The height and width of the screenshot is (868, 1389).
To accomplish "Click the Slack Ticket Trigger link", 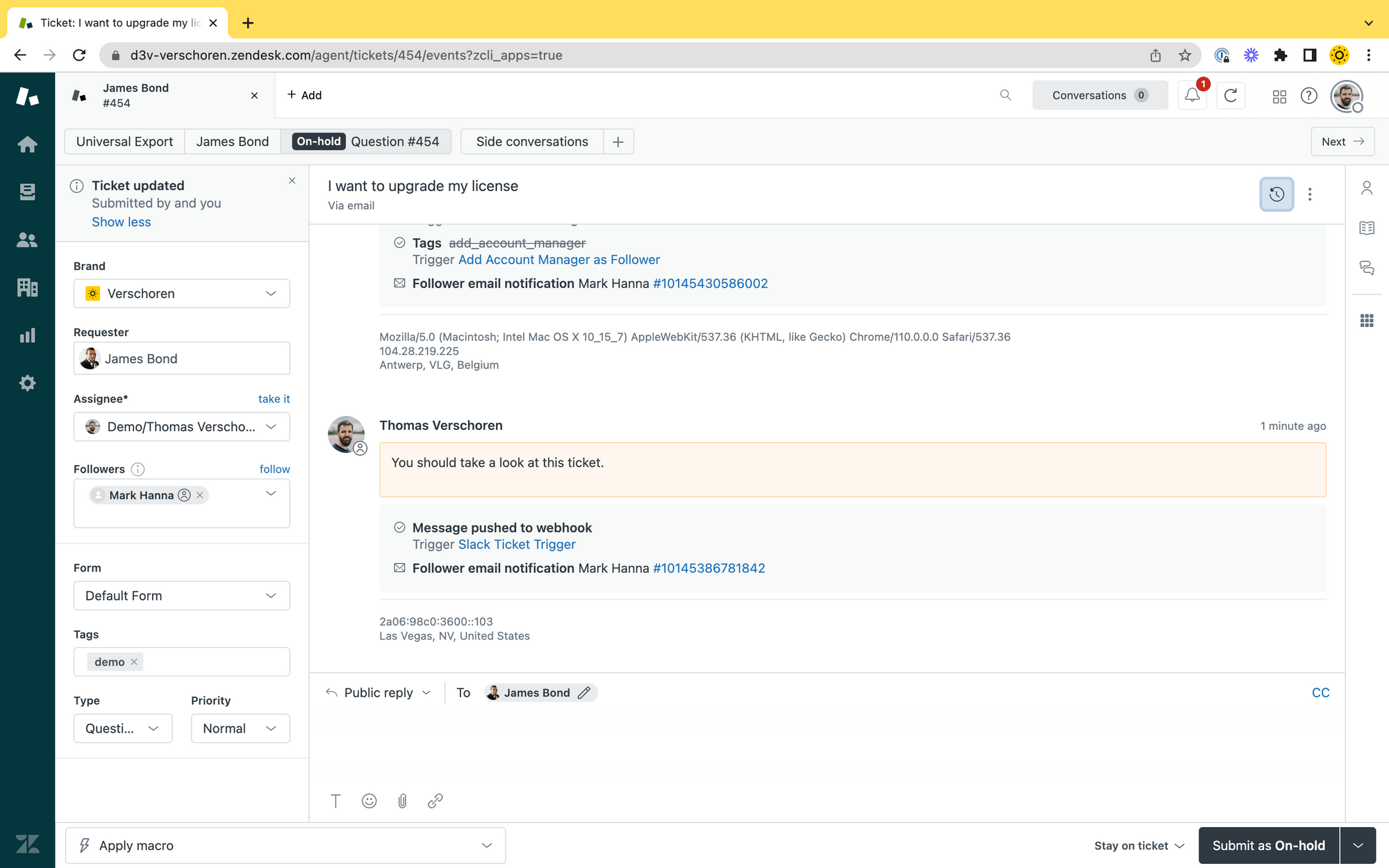I will click(x=517, y=544).
